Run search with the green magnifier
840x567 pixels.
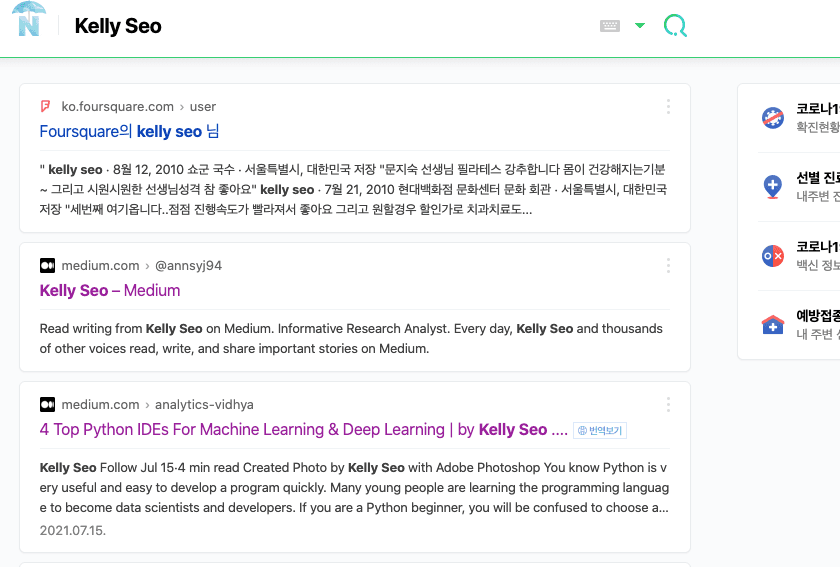675,25
